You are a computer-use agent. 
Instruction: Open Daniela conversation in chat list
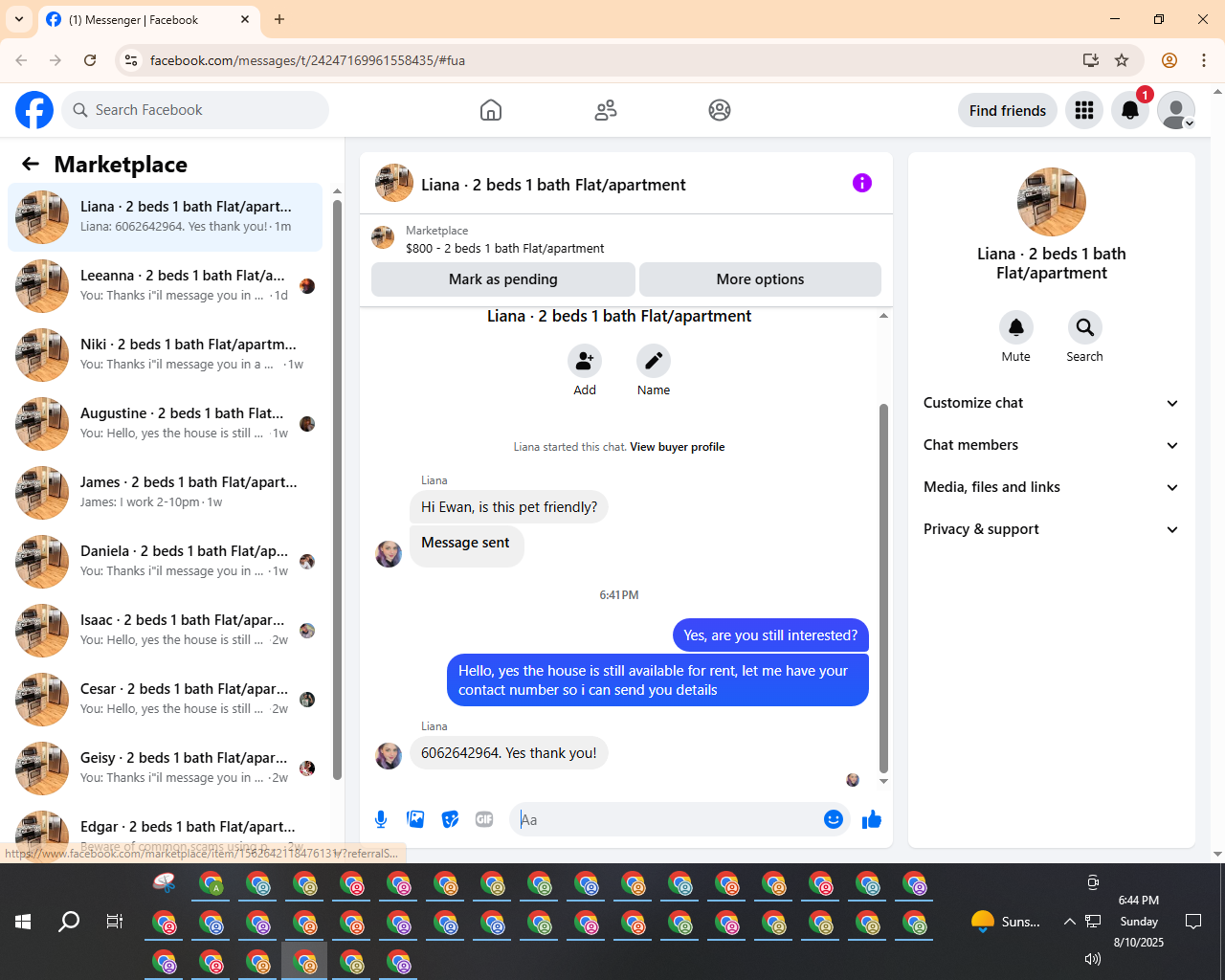pyautogui.click(x=166, y=562)
